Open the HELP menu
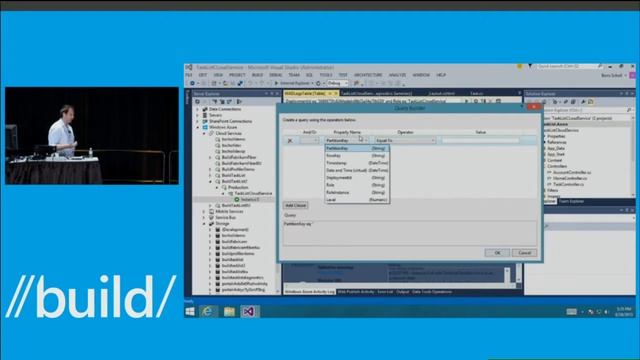 (441, 75)
